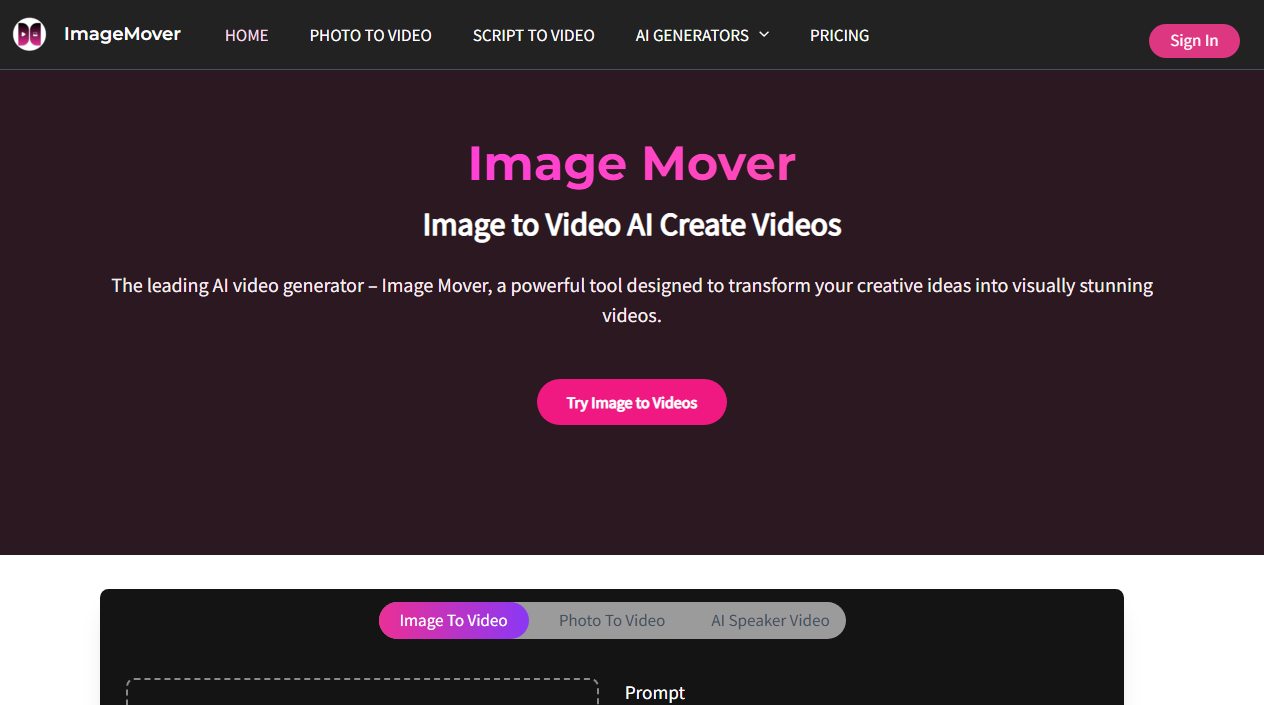Open the PHOTO TO VIDEO page
This screenshot has width=1264, height=705.
[370, 35]
